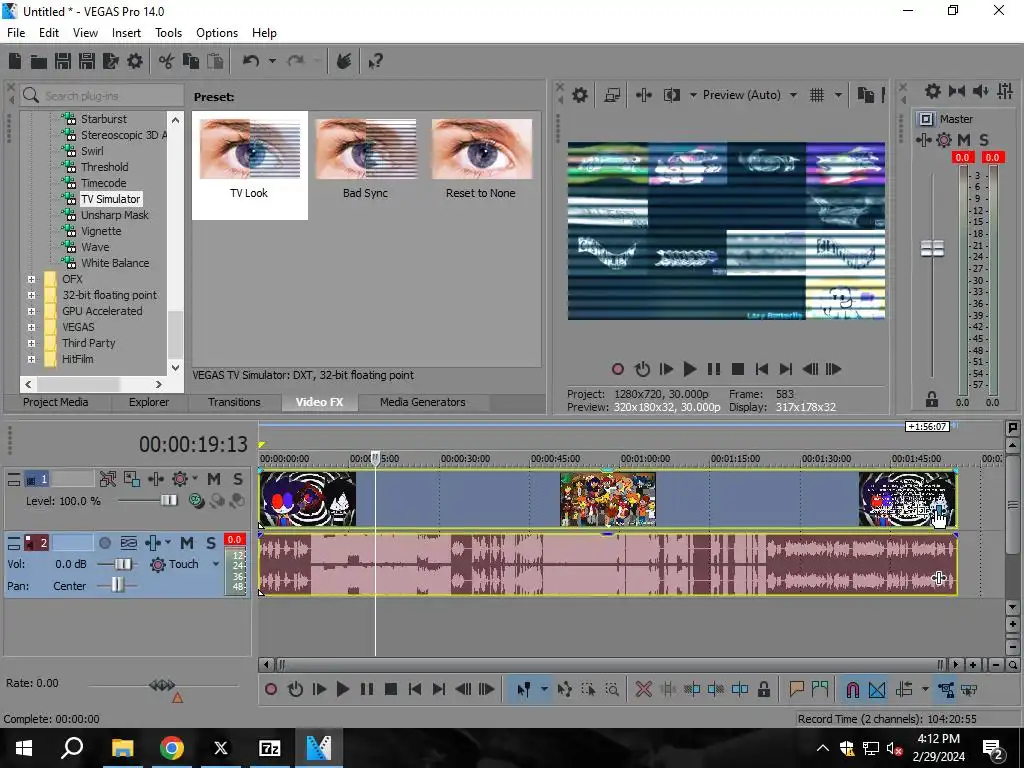The width and height of the screenshot is (1024, 768).
Task: Open the Options menu
Action: point(217,33)
